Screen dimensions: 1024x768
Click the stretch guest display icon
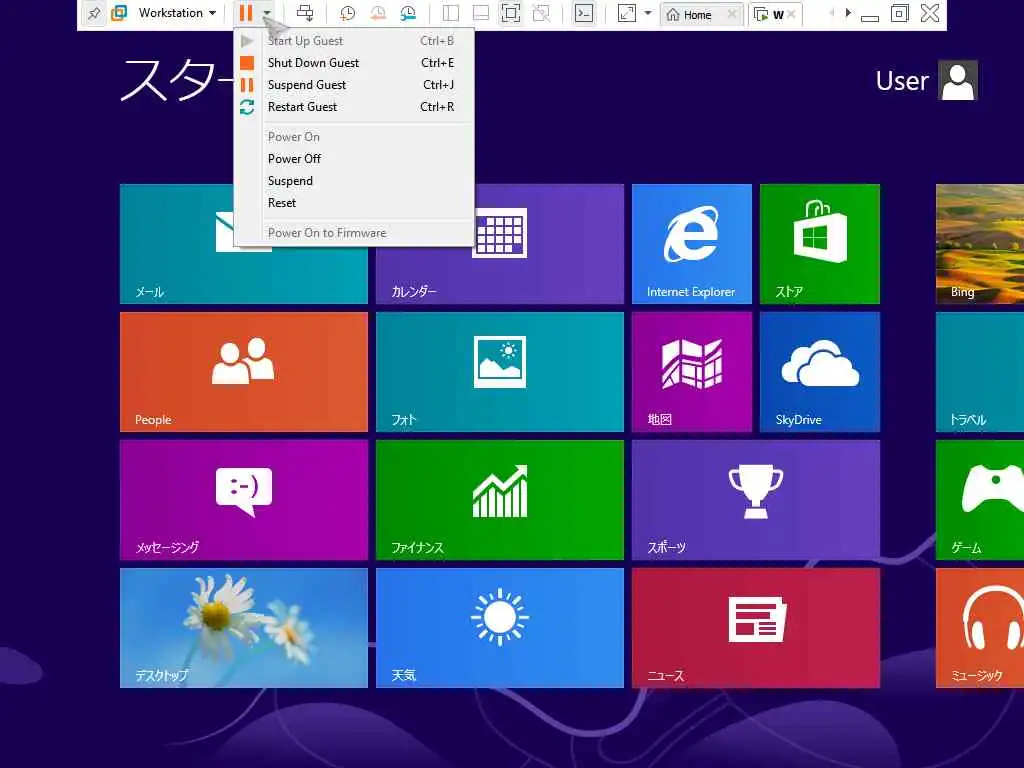[626, 13]
